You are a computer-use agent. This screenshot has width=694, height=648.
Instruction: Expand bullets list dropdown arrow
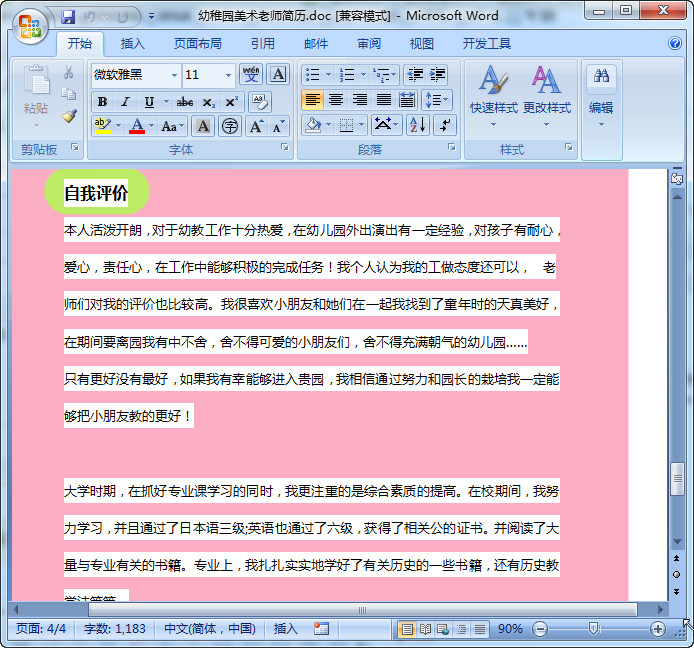(x=328, y=74)
